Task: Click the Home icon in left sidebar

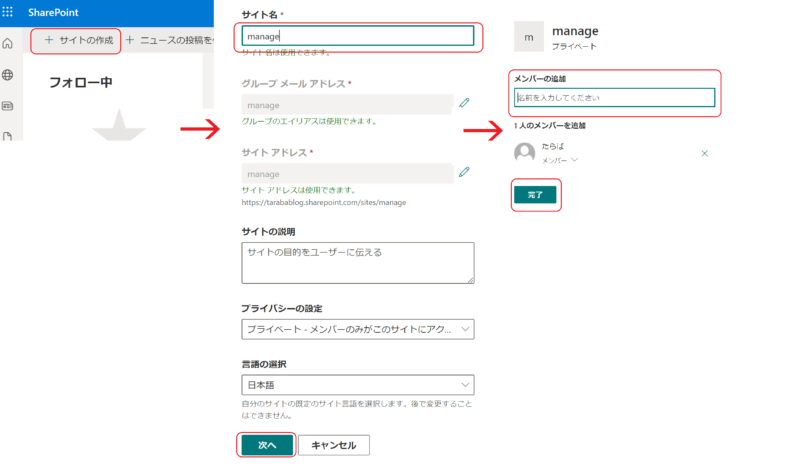Action: point(8,44)
